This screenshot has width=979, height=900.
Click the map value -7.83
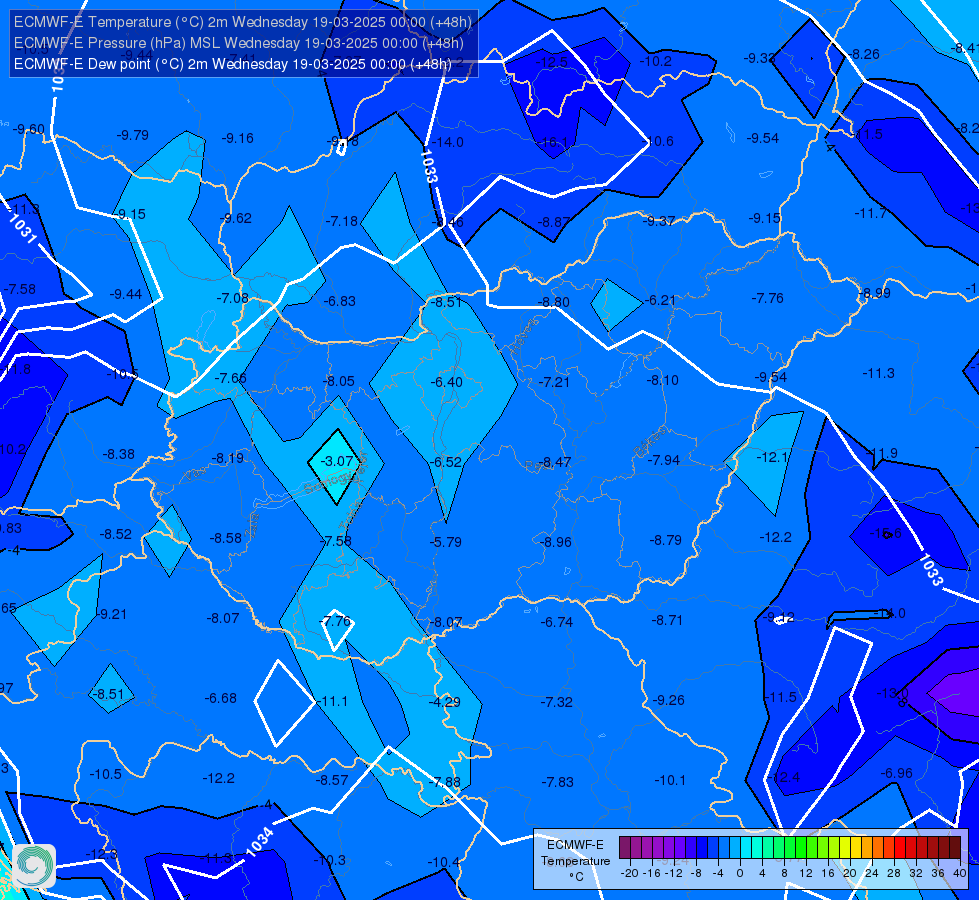557,782
